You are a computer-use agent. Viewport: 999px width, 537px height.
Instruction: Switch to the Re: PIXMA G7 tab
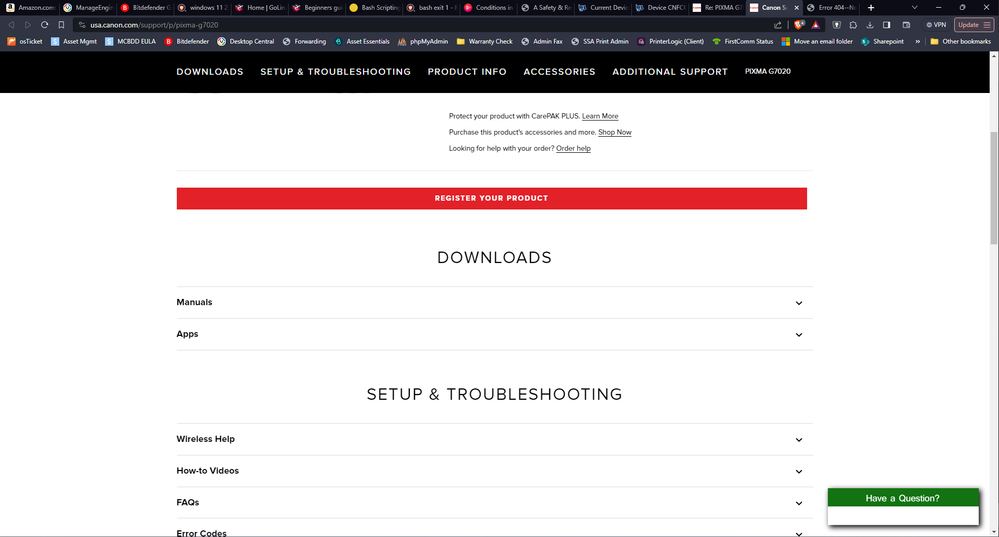click(x=717, y=8)
